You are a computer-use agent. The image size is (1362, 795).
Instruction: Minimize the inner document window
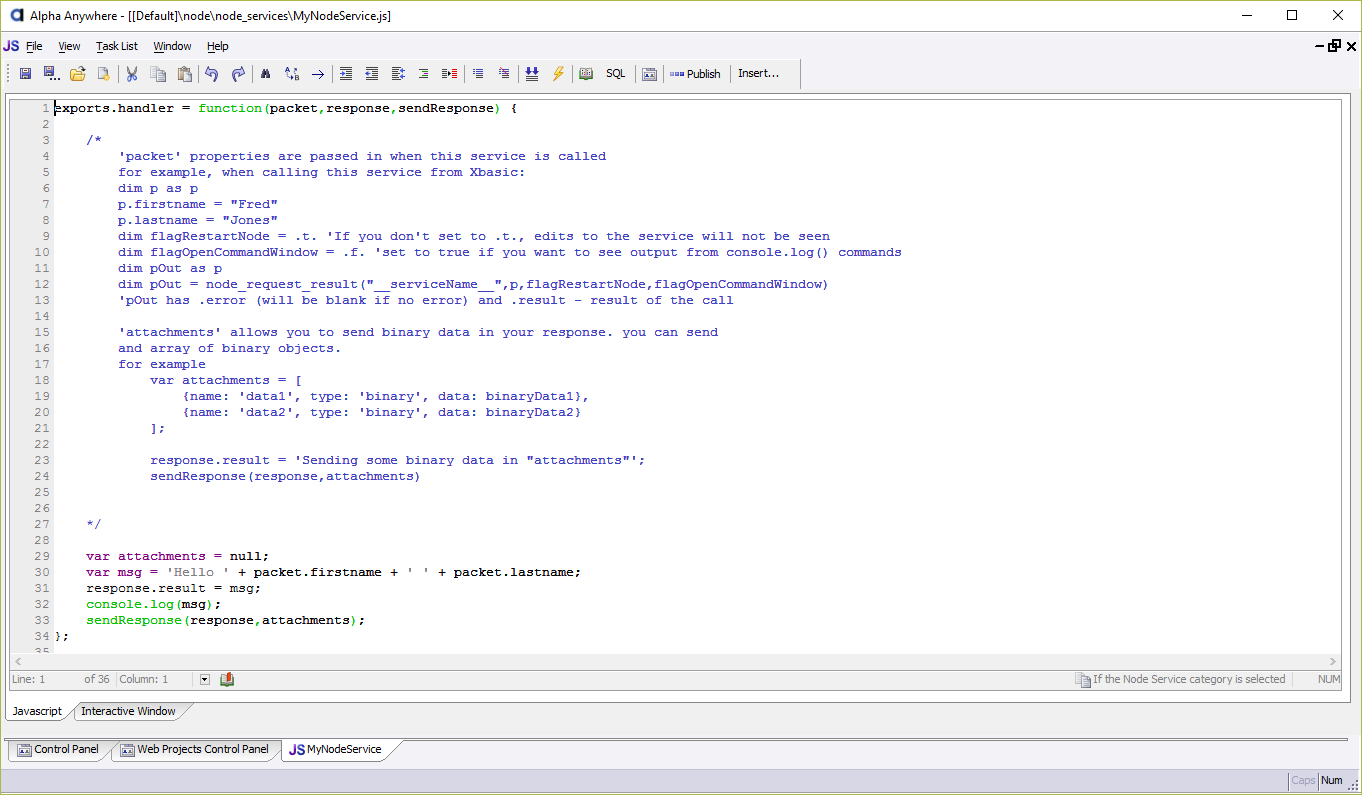coord(1318,46)
